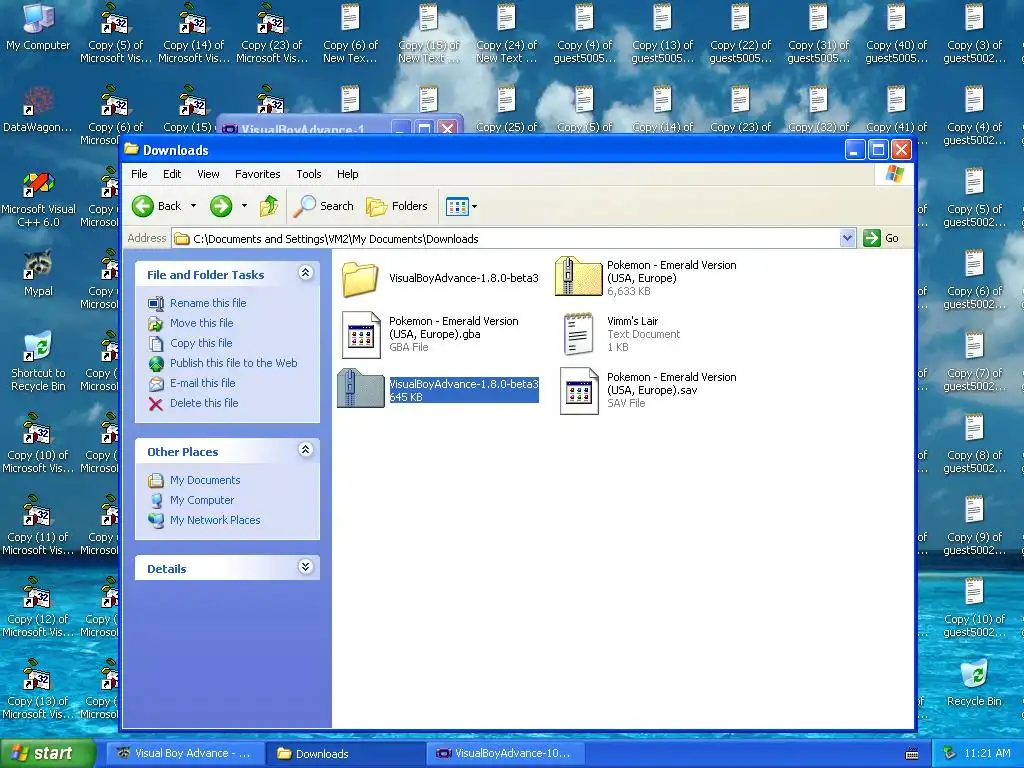Select Copy (10) of guest5002 file
Screen dimensions: 1024x768
coord(974,592)
